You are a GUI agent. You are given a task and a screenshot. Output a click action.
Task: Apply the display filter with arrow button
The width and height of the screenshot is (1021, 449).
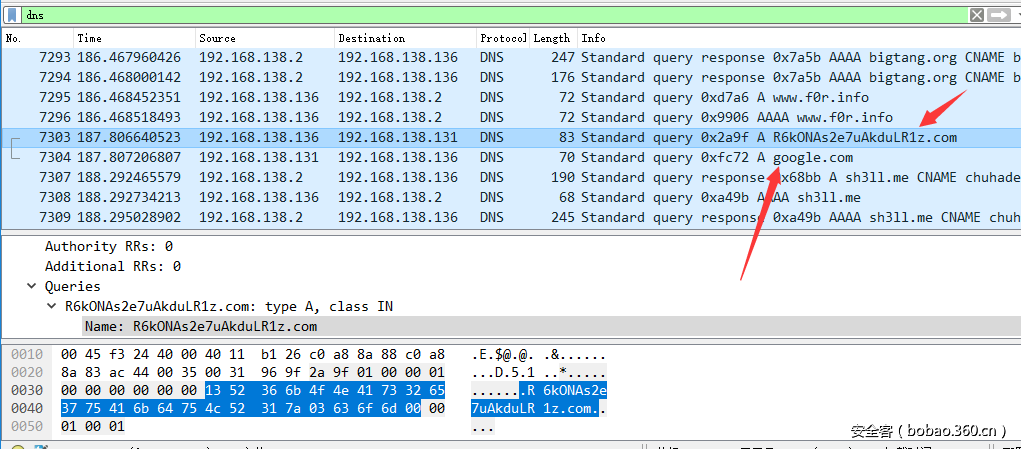pyautogui.click(x=997, y=15)
